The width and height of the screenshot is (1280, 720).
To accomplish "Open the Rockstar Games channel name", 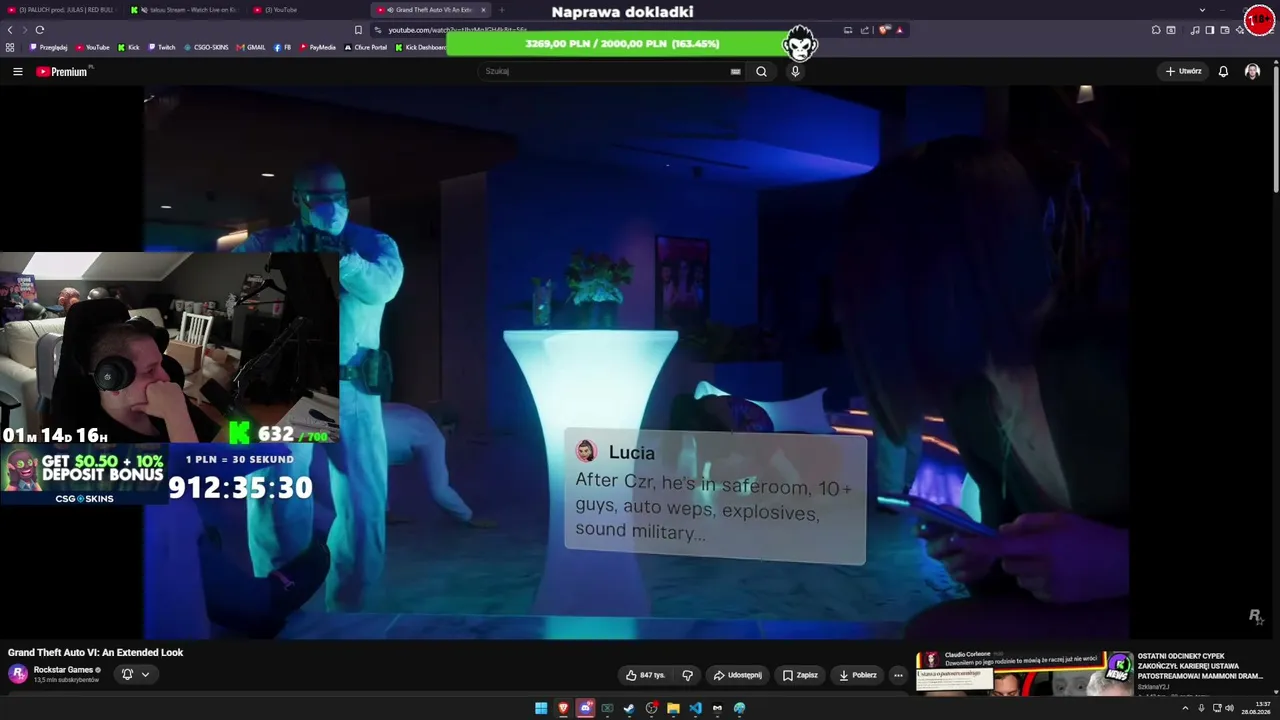I will point(63,670).
